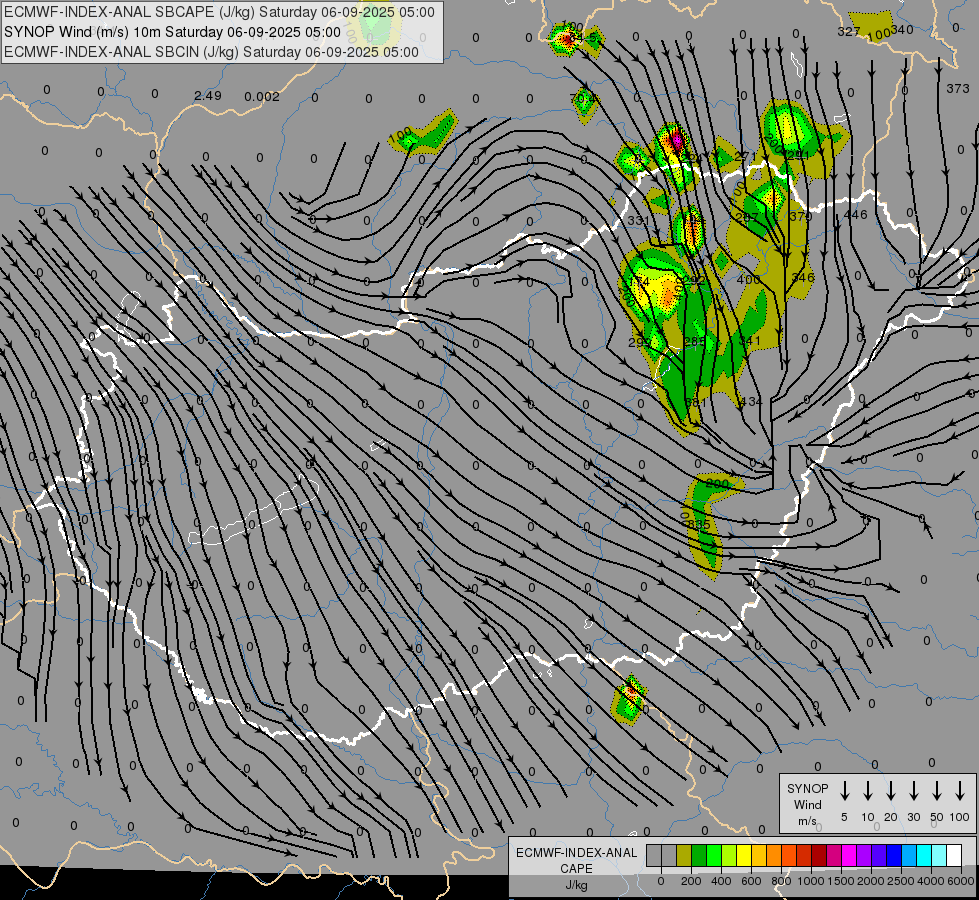Click the wind arrow above the 100 m/s label
Viewport: 979px width, 900px height.
960,791
